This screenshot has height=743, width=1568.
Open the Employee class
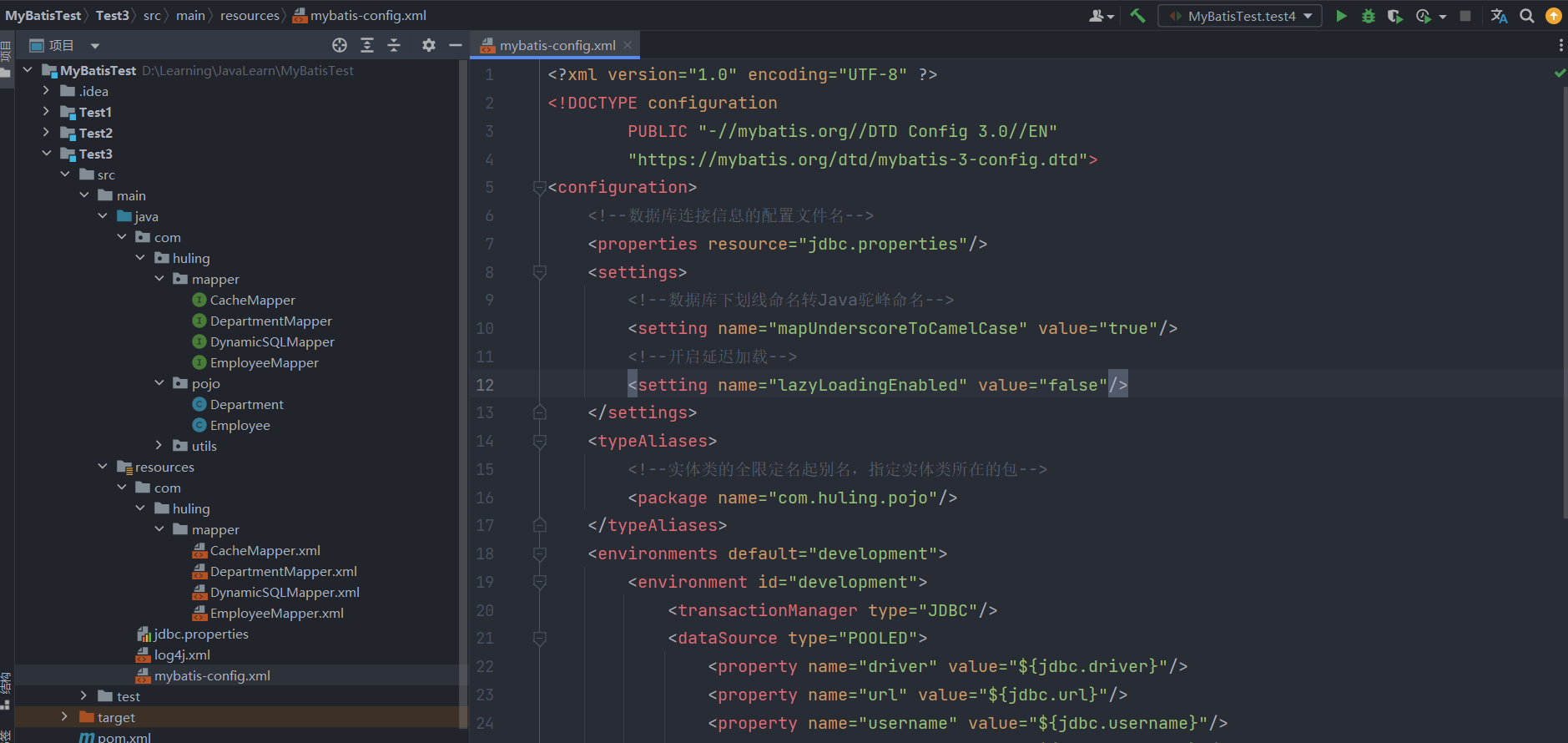[239, 425]
